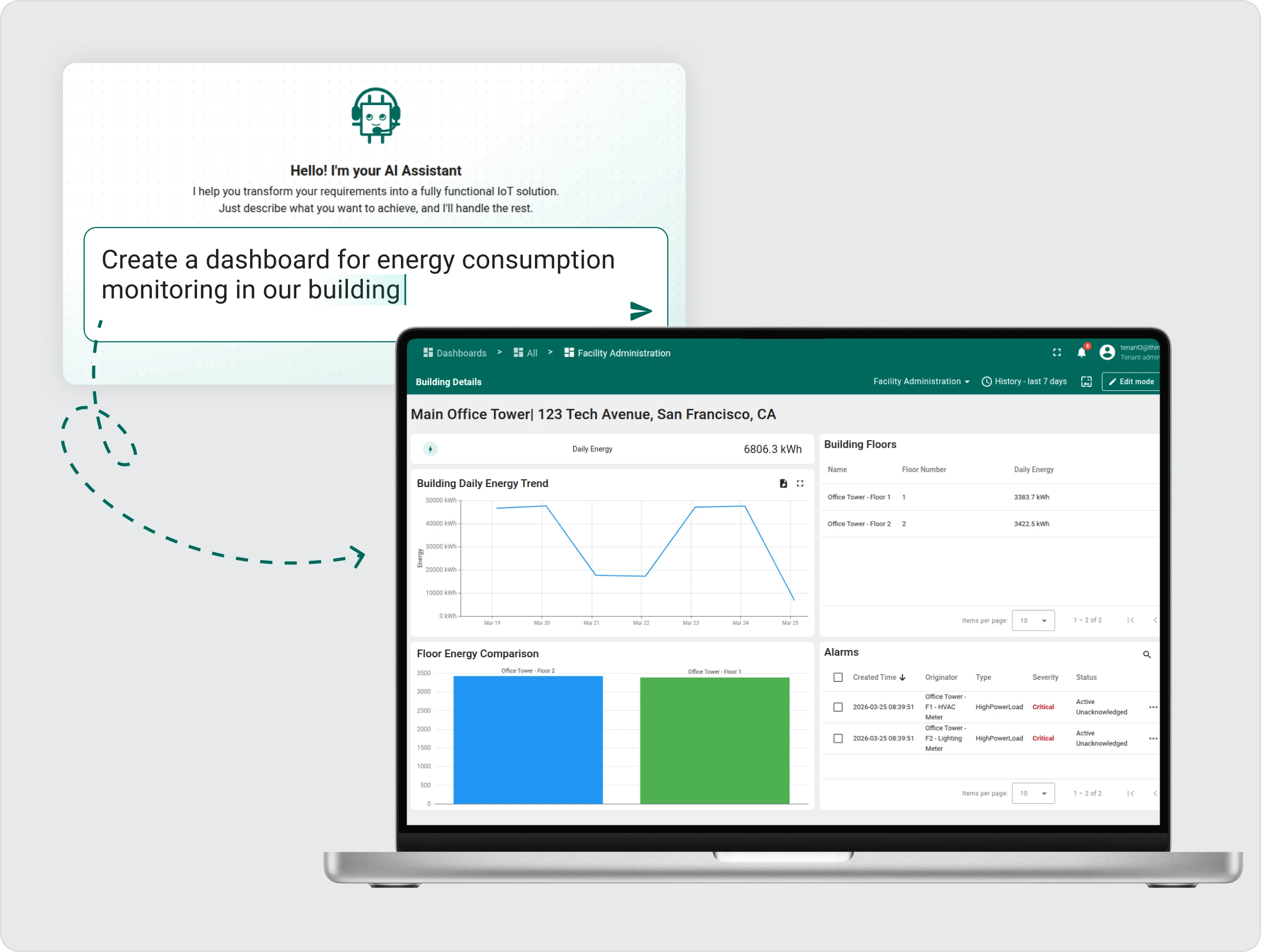Open the notifications bell
This screenshot has width=1261, height=952.
point(1081,353)
